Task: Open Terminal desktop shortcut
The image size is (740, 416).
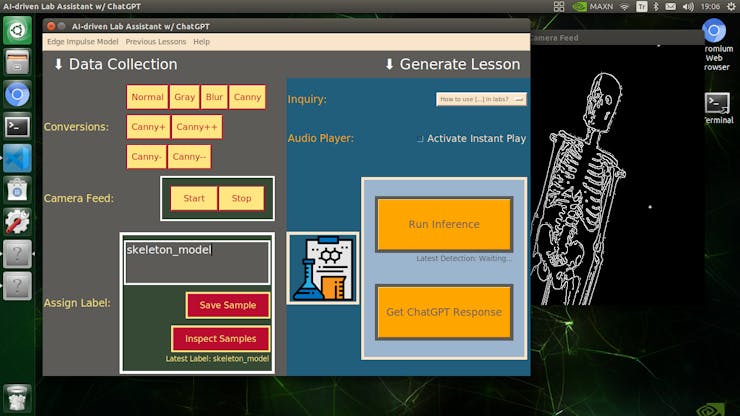Action: (718, 108)
